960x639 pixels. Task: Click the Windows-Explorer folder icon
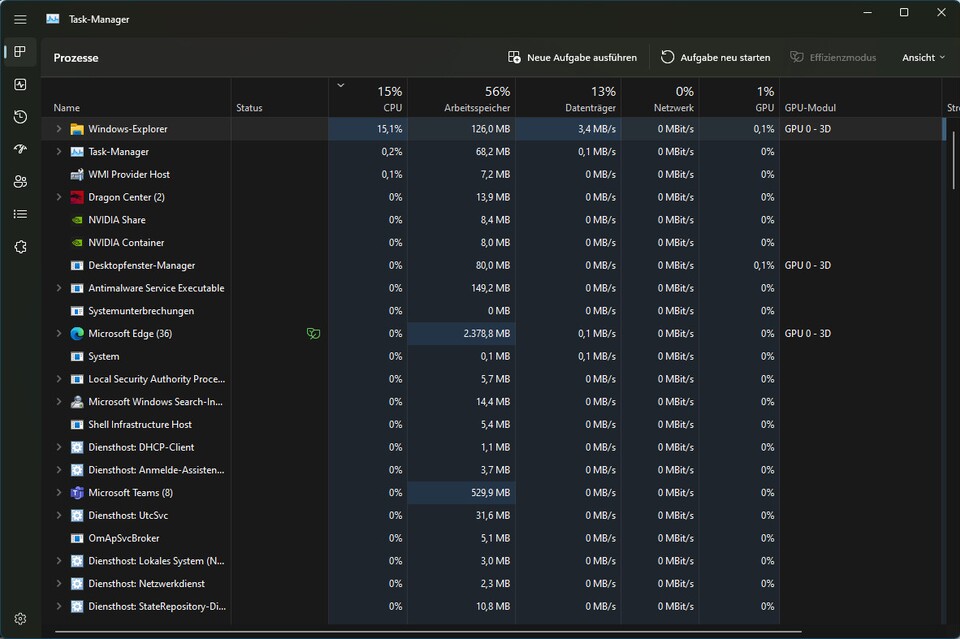[77, 129]
